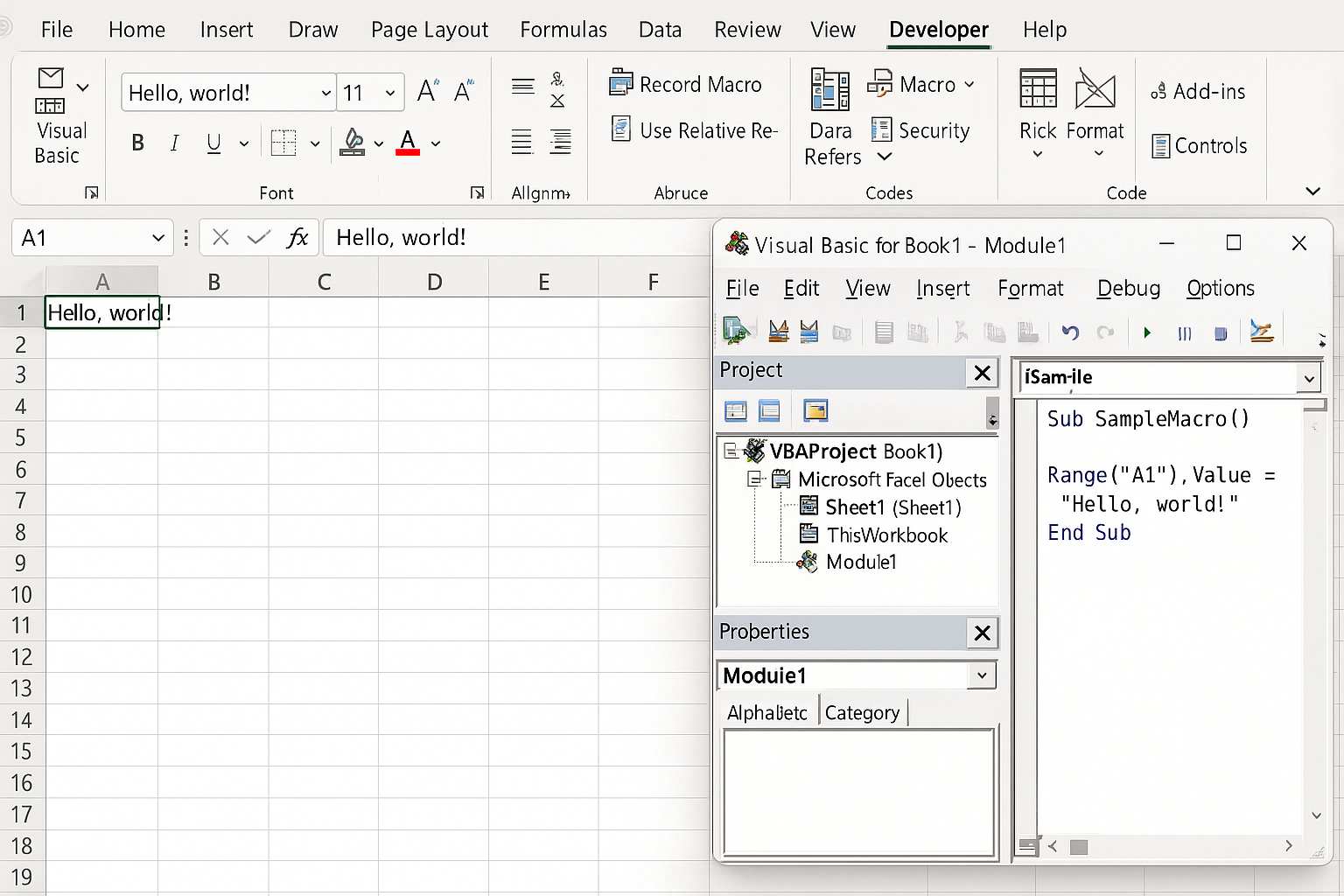Select Module1 in project tree
1344x896 pixels.
coord(847,562)
